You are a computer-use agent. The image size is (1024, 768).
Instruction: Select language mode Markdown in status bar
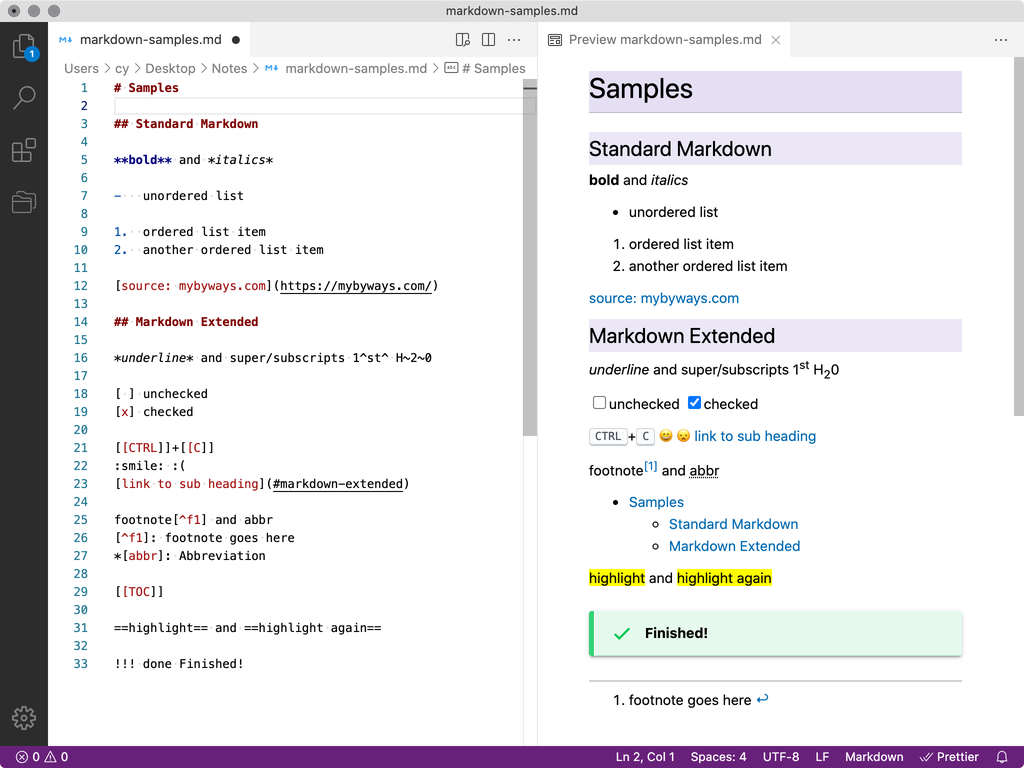pyautogui.click(x=874, y=757)
